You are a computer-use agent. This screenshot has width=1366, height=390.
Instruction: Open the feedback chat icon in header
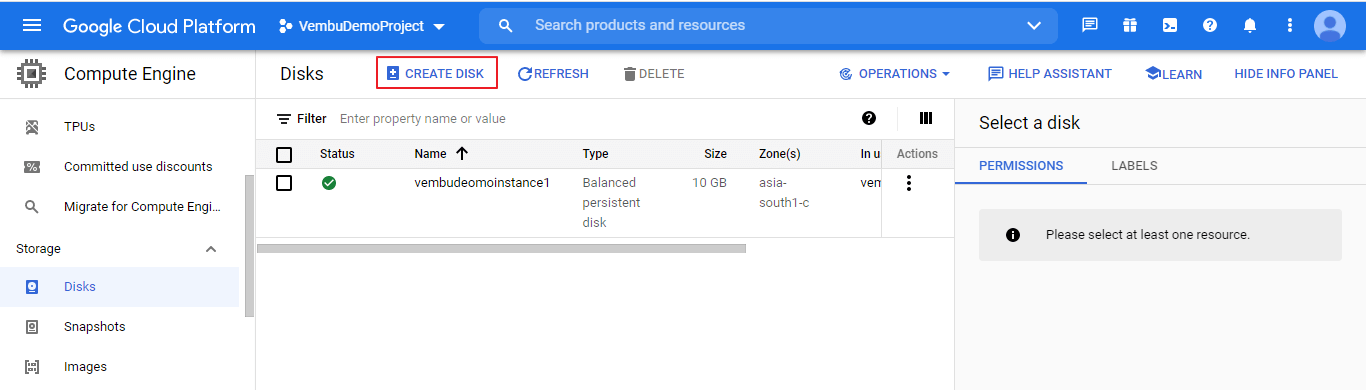(1090, 25)
